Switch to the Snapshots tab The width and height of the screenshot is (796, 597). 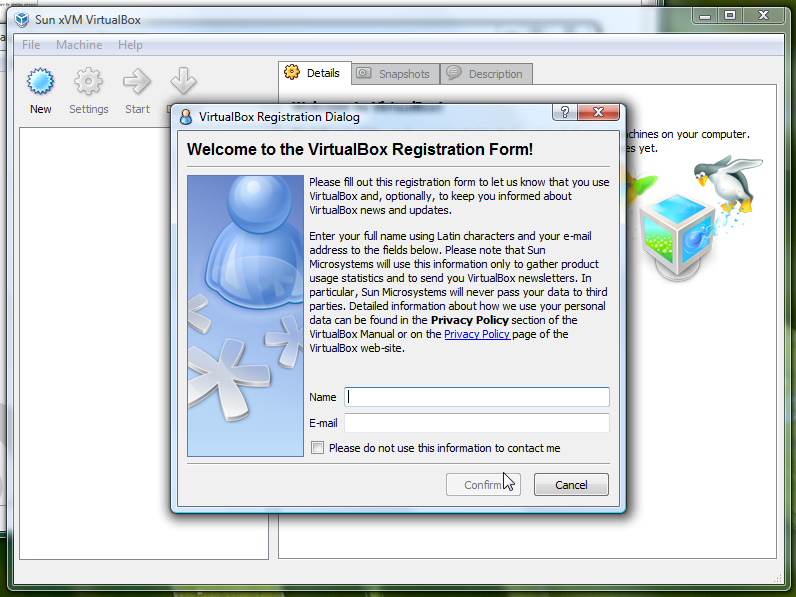[396, 74]
